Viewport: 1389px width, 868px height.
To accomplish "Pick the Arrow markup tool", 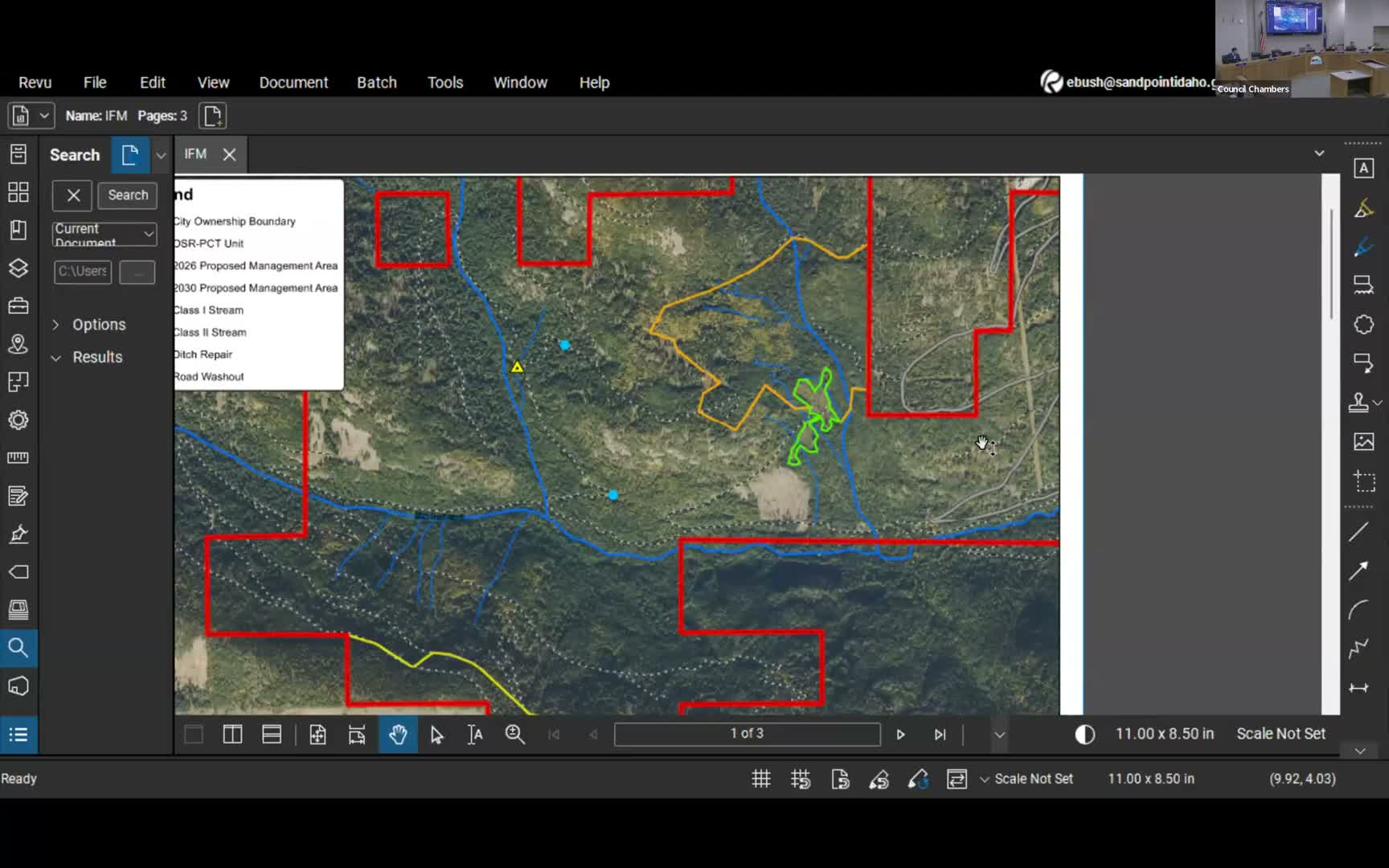I will coord(1358,571).
